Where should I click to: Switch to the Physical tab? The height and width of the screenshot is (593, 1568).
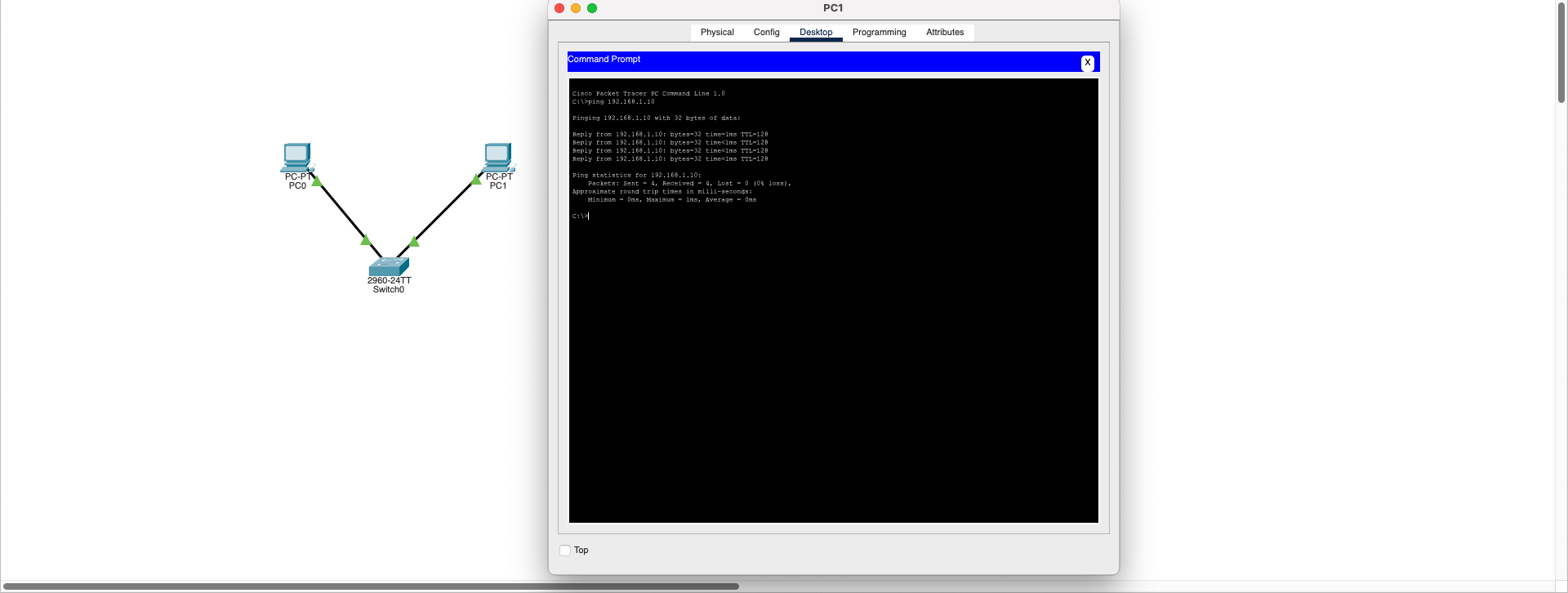(717, 33)
